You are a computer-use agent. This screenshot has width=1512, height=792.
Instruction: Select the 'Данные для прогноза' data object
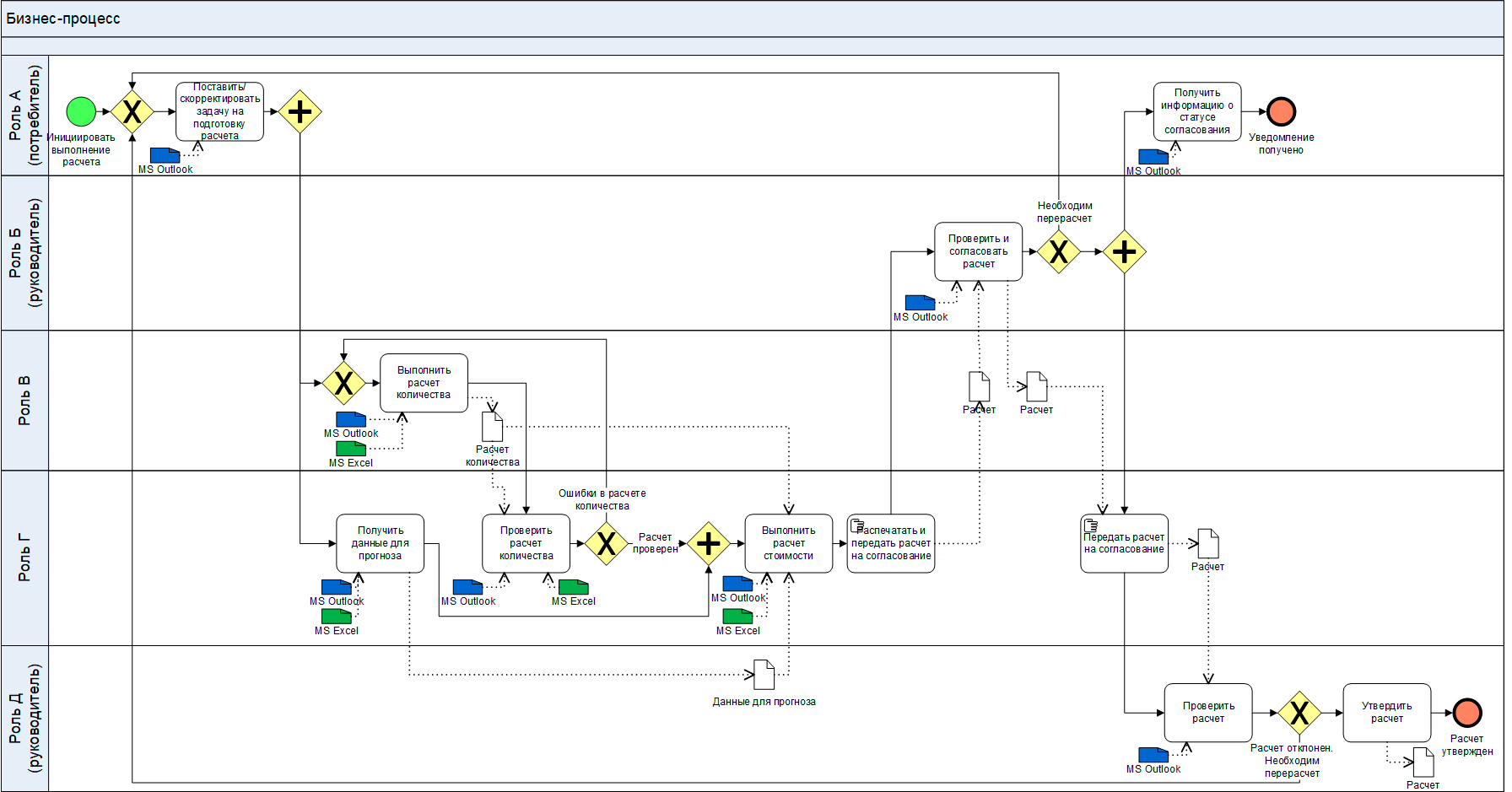764,675
